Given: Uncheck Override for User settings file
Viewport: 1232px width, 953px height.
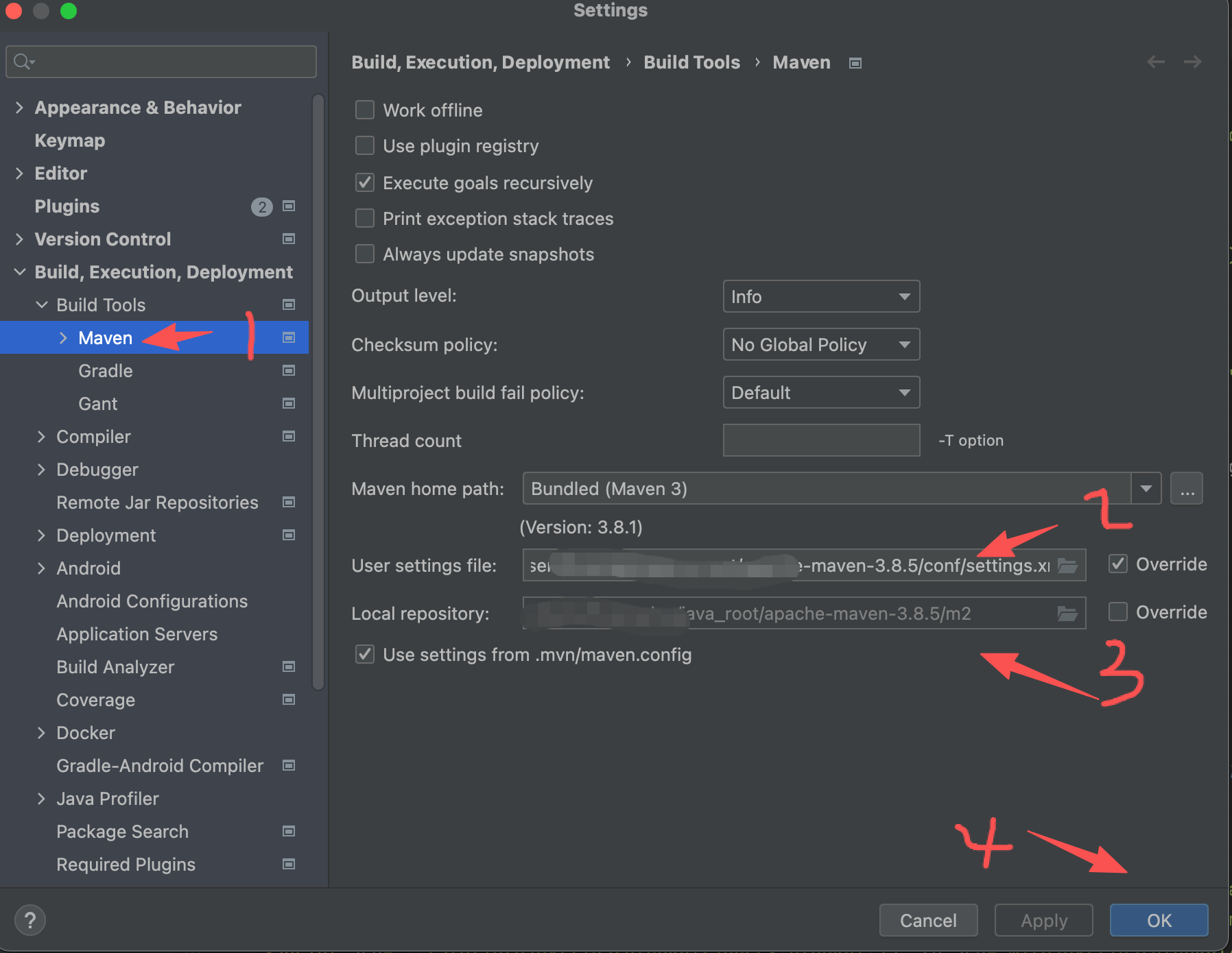Looking at the screenshot, I should pyautogui.click(x=1118, y=564).
